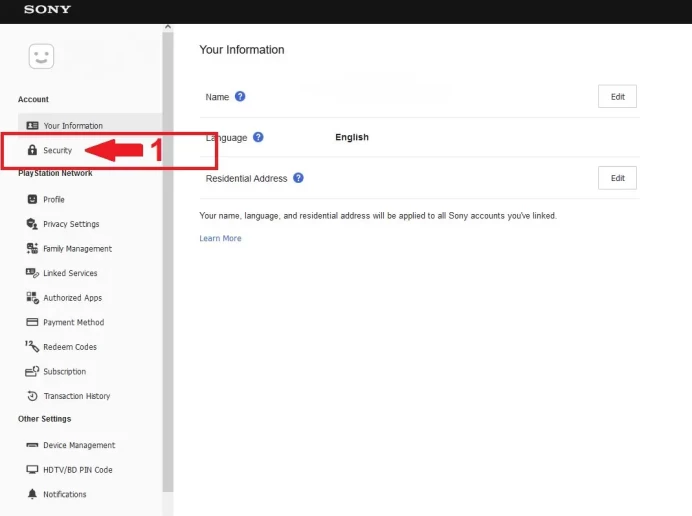This screenshot has width=692, height=516.
Task: Click the Redeem Codes icon
Action: pyautogui.click(x=32, y=347)
